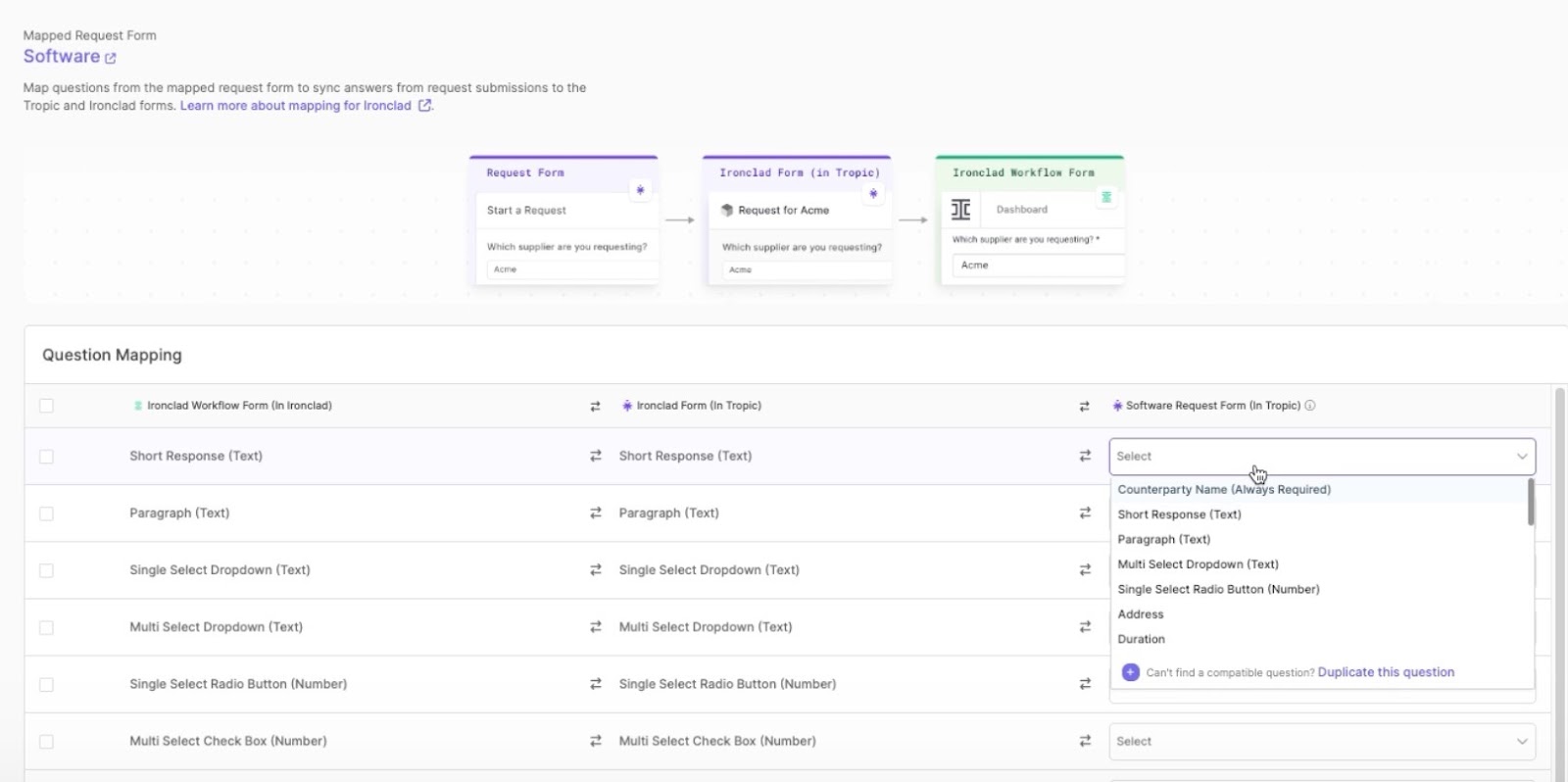Click Tropic icon on Request Form card
Image resolution: width=1568 pixels, height=782 pixels.
coord(640,190)
